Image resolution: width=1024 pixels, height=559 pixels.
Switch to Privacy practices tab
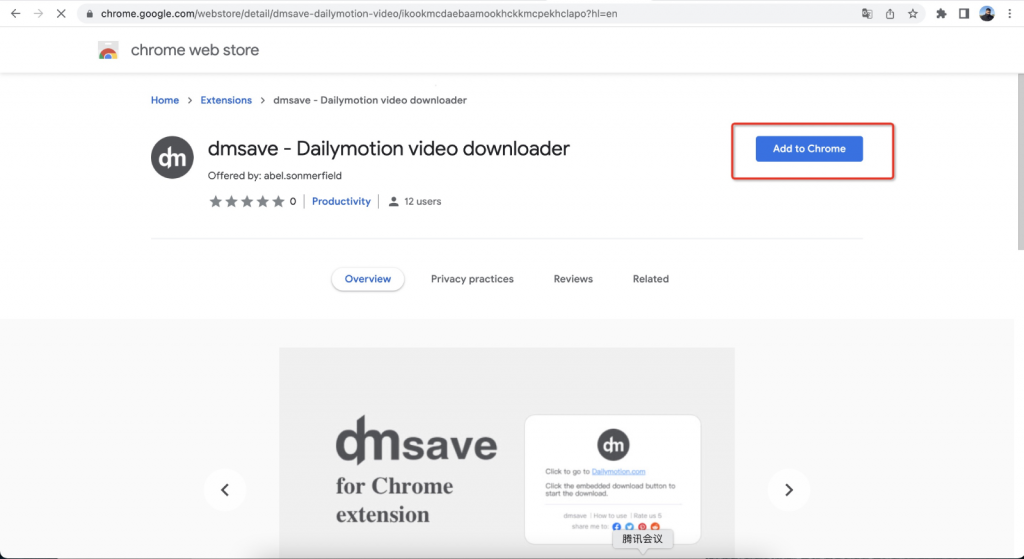point(472,279)
